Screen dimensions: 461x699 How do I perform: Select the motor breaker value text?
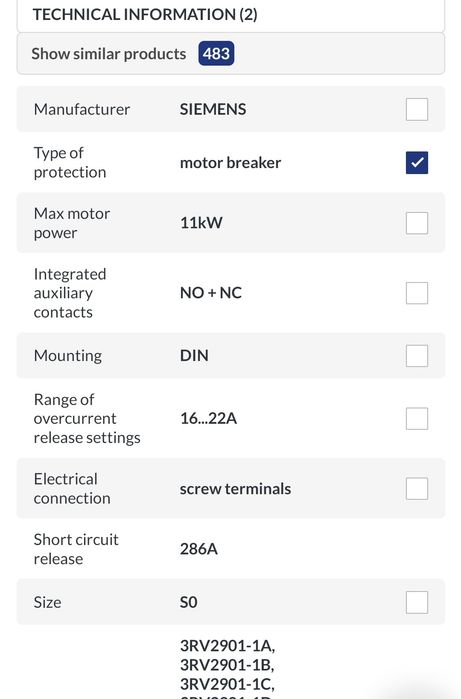click(x=230, y=163)
